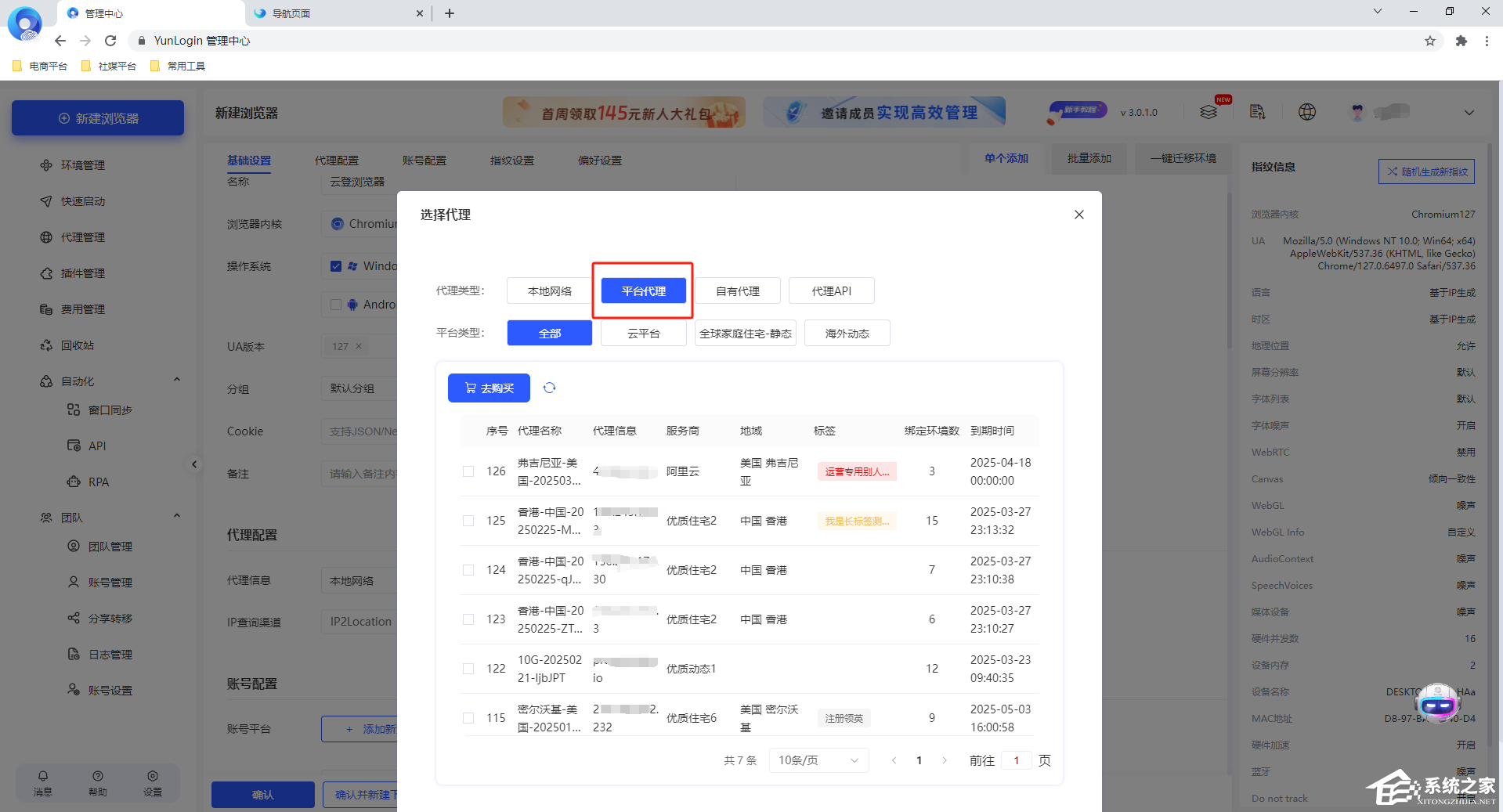The image size is (1503, 812).
Task: Tick the checkbox beside proxy 115
Action: [x=468, y=717]
